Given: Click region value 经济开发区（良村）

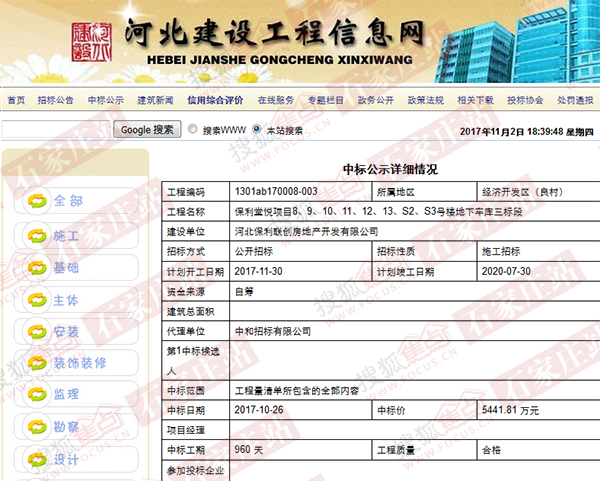Looking at the screenshot, I should coord(523,192).
